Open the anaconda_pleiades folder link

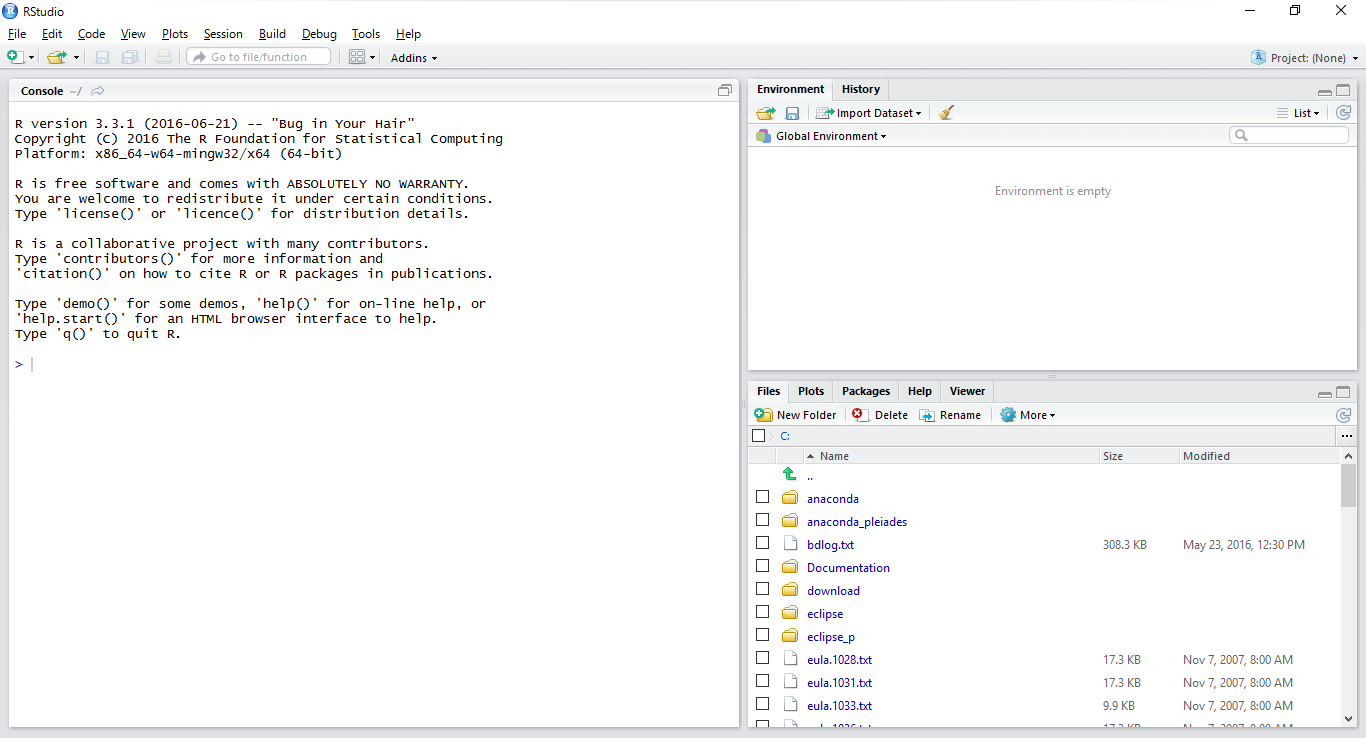(x=857, y=521)
